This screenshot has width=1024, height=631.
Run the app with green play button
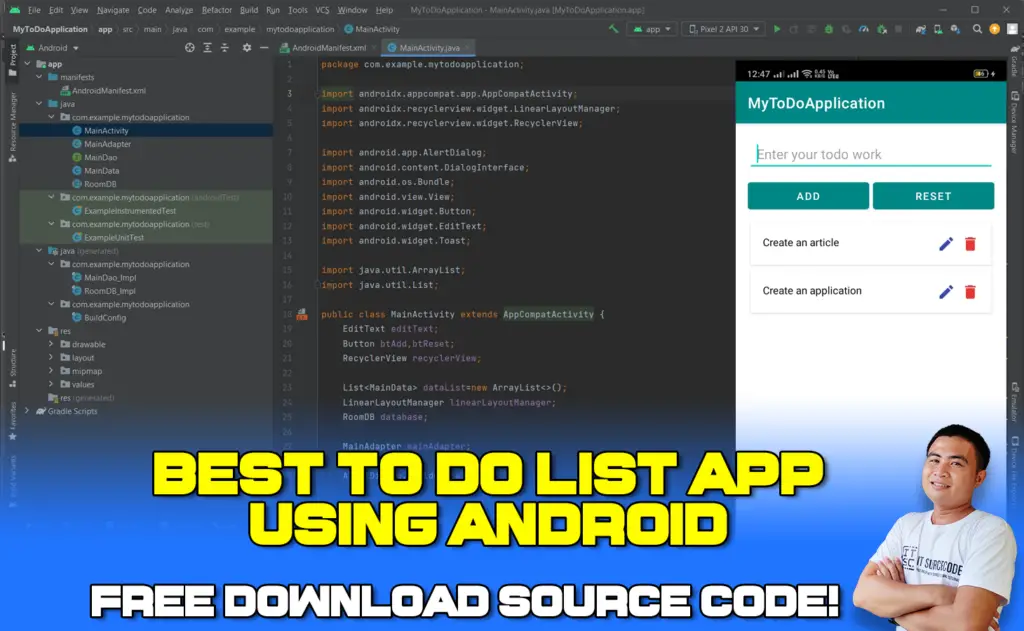pos(777,29)
